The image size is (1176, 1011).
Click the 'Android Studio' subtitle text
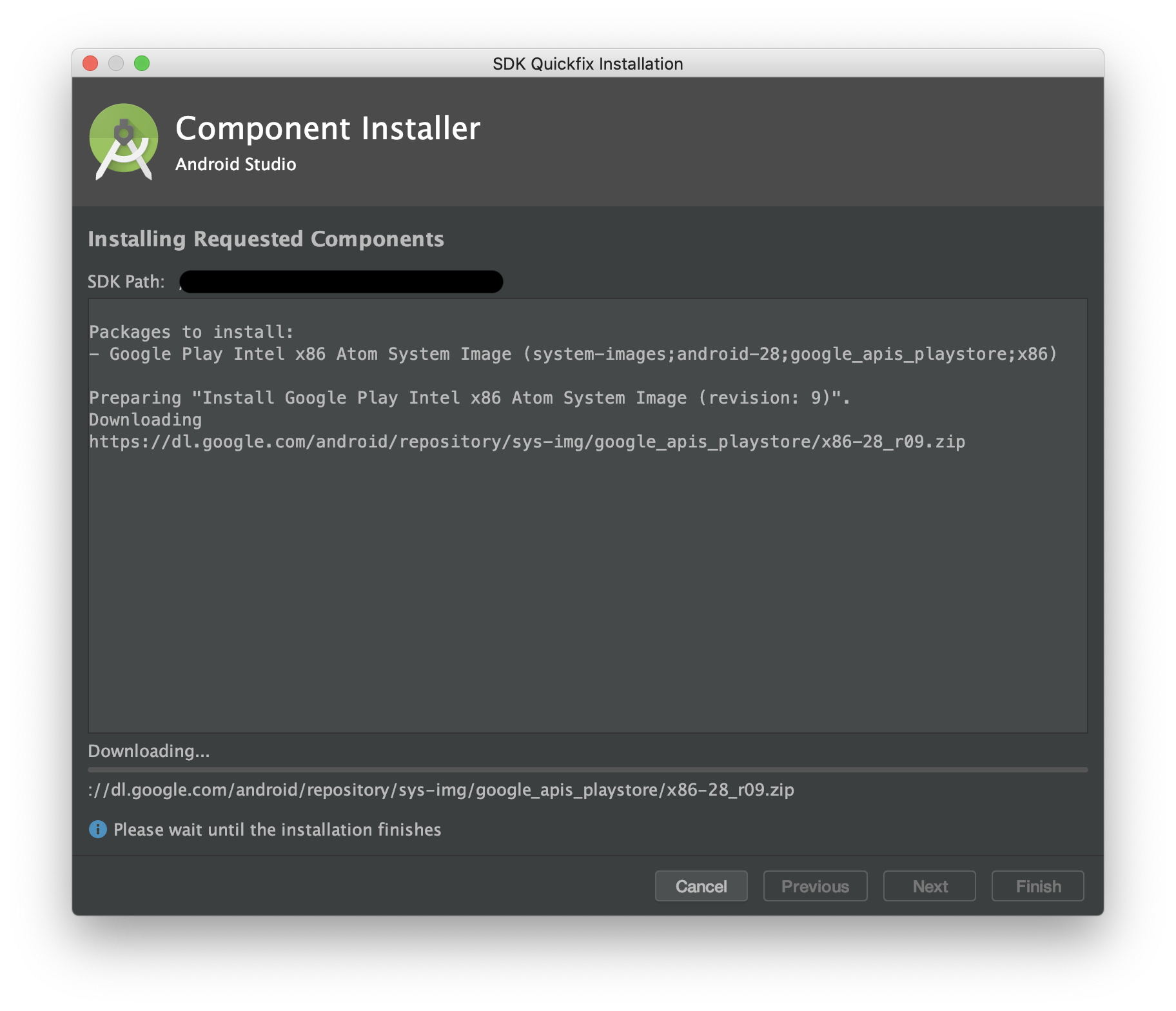[236, 164]
